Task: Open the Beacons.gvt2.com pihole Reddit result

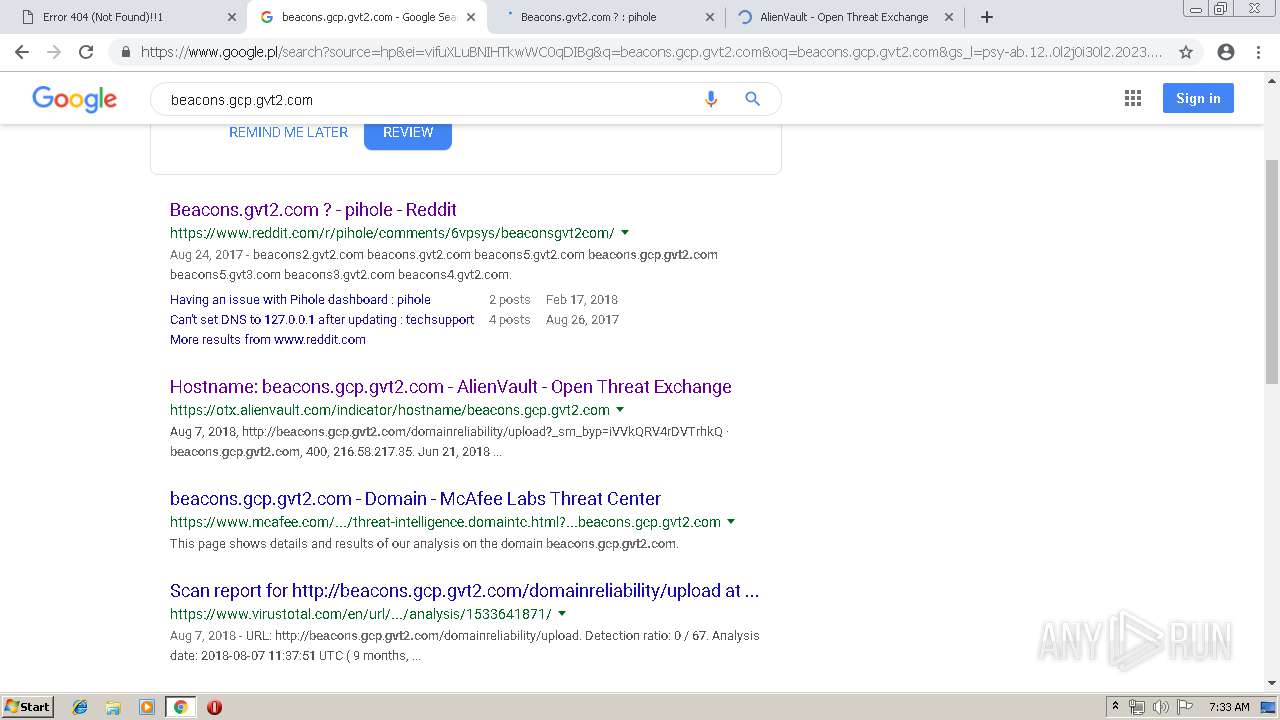Action: click(x=313, y=209)
